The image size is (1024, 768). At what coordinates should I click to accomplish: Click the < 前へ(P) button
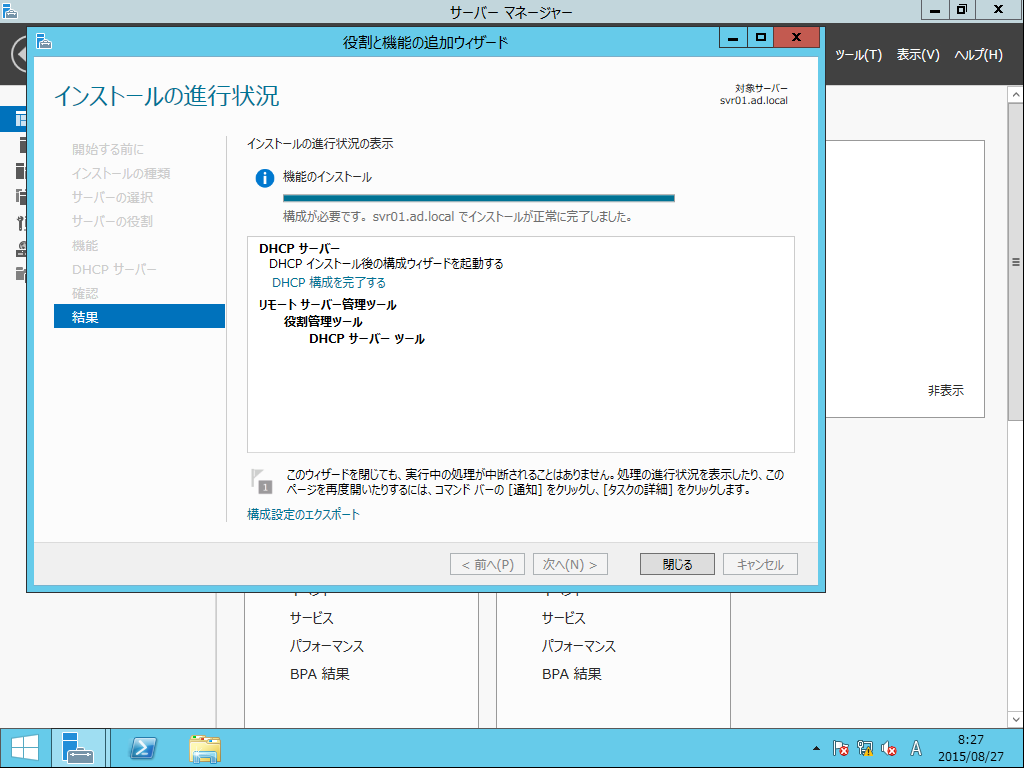coord(487,564)
